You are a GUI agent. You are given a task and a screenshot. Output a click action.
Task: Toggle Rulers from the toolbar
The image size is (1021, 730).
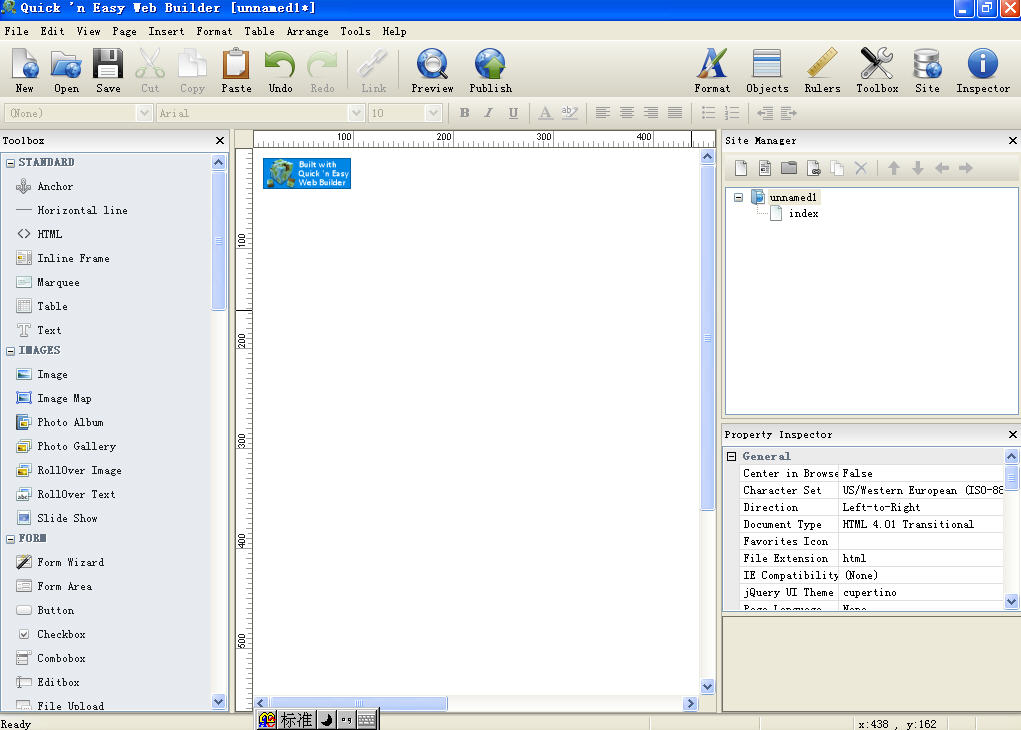822,70
